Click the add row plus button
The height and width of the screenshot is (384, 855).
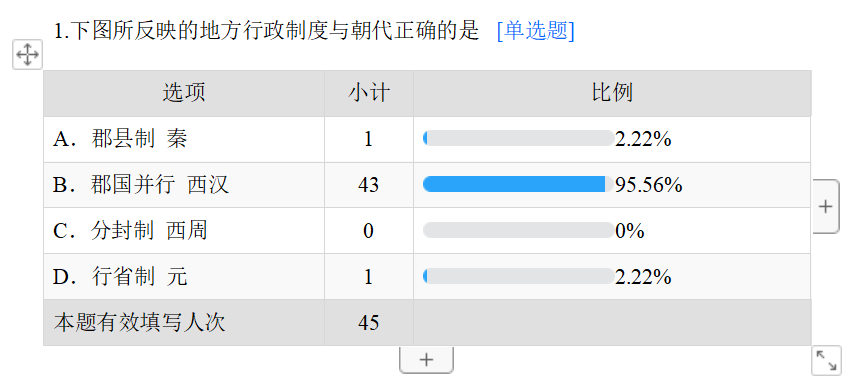426,359
